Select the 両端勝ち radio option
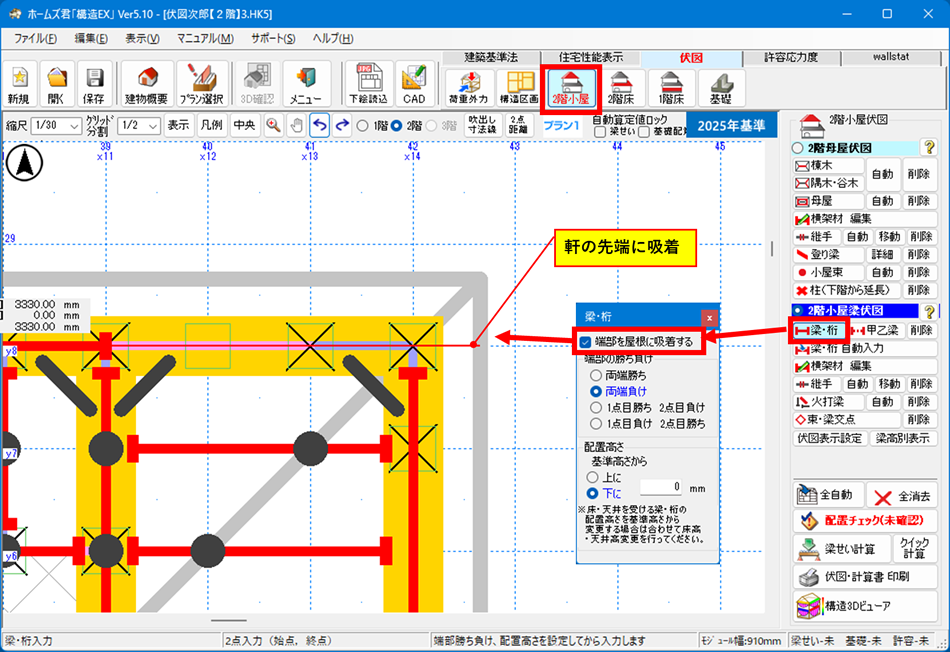 click(x=596, y=375)
